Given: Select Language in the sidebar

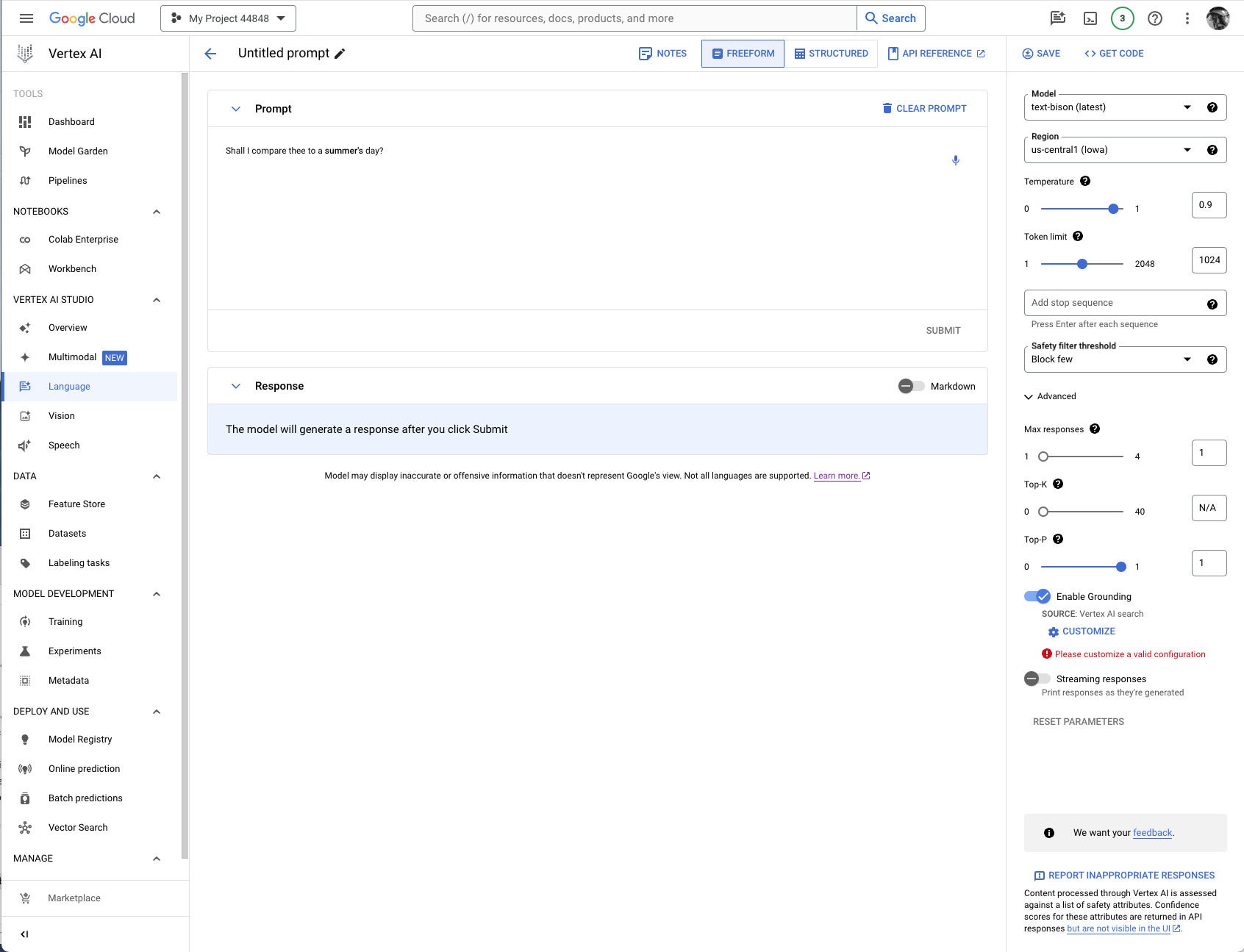Looking at the screenshot, I should [x=89, y=387].
